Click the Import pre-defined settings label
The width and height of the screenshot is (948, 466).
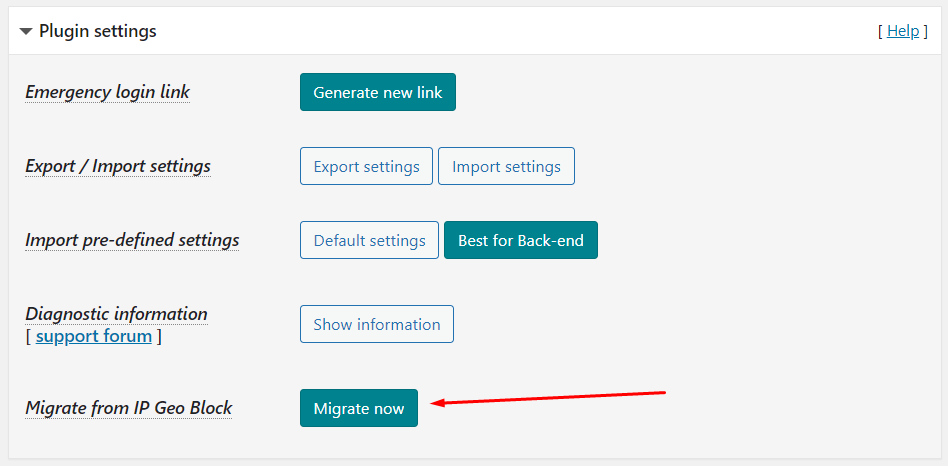click(132, 241)
